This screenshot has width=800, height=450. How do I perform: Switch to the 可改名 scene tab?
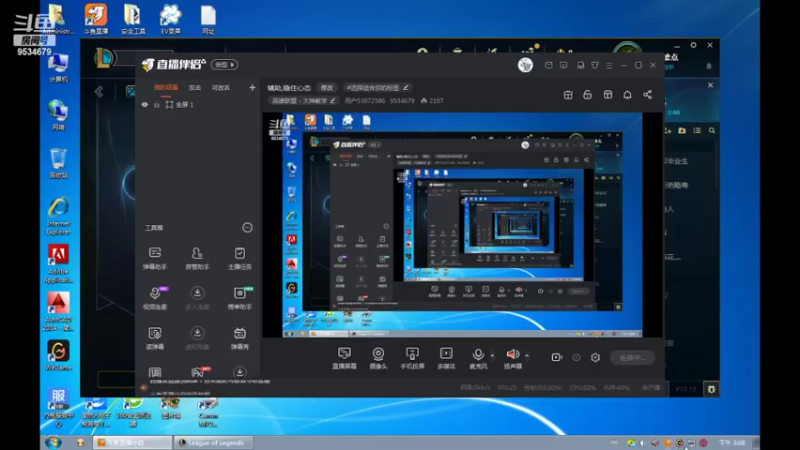click(221, 88)
